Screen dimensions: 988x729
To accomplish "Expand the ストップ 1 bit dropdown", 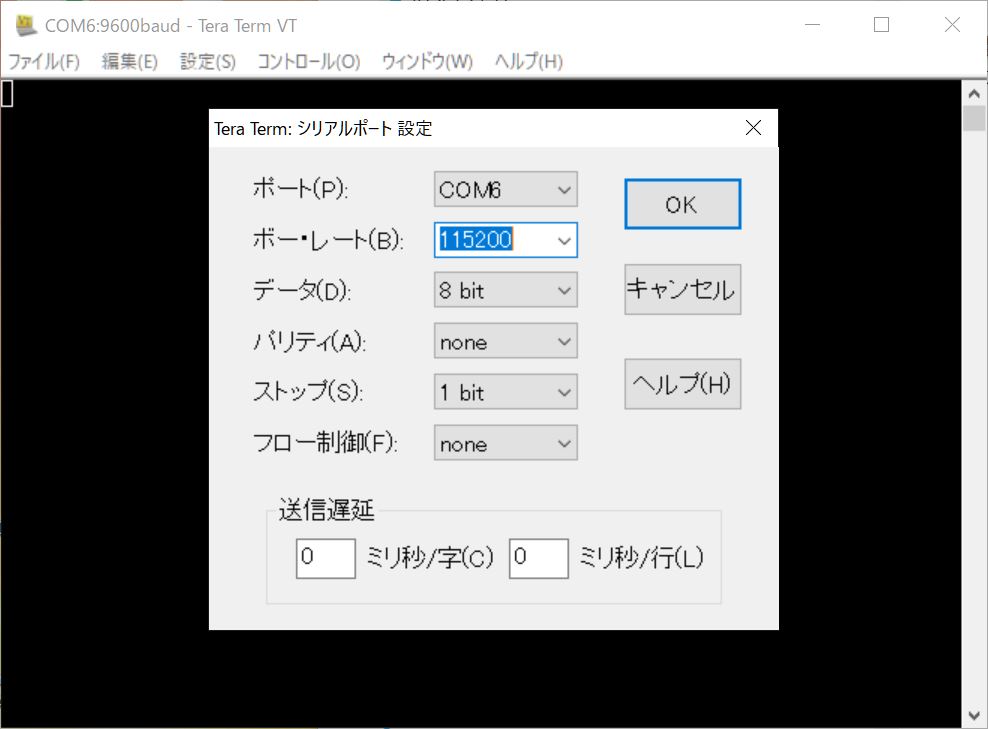I will [x=505, y=392].
